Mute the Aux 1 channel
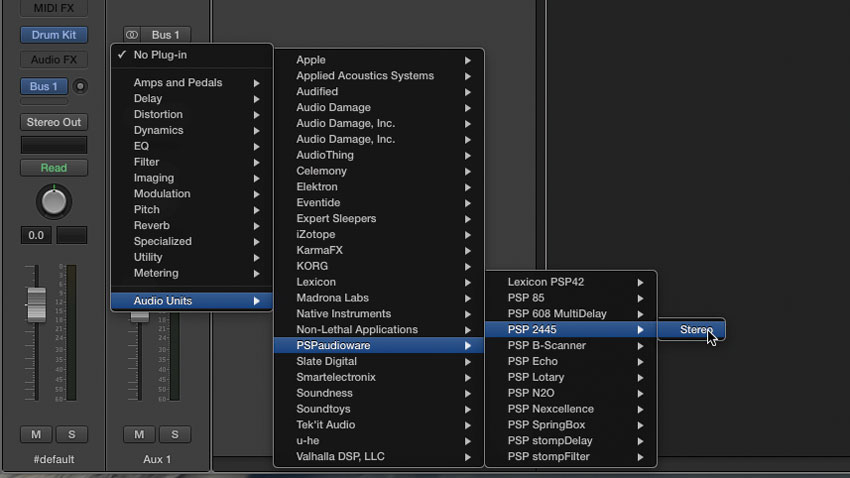Image resolution: width=850 pixels, height=478 pixels. (139, 434)
